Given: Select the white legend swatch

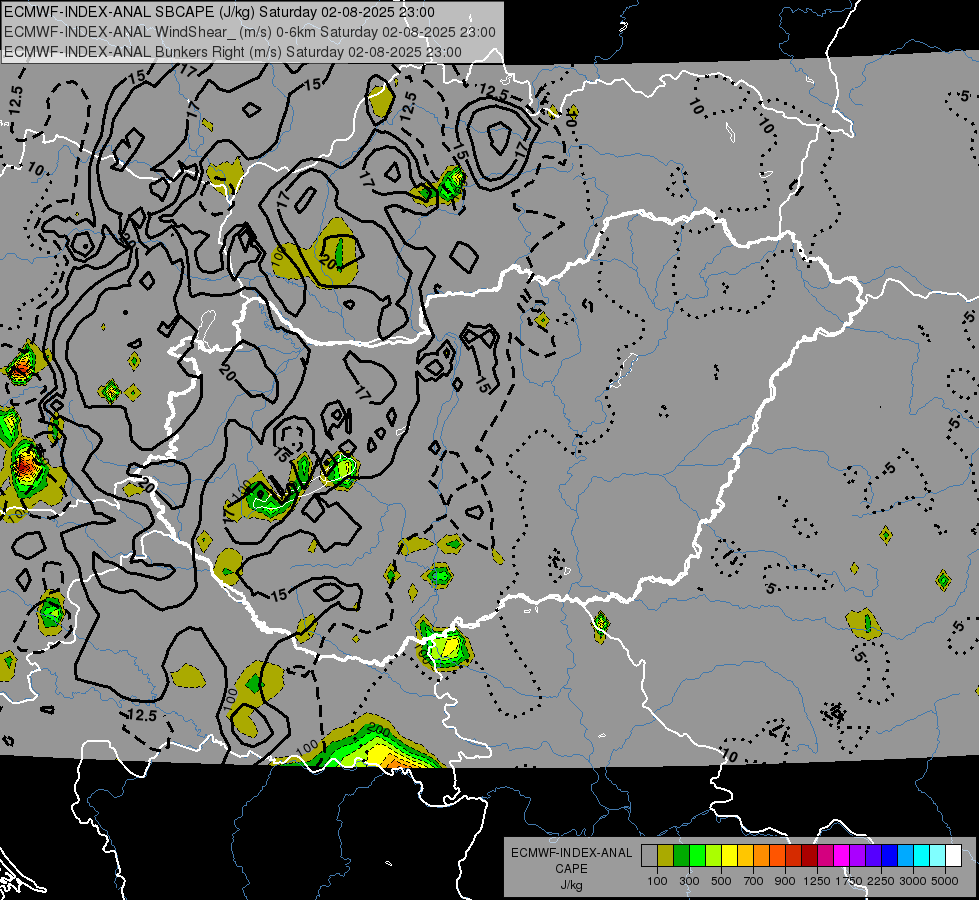Looking at the screenshot, I should coord(953,856).
